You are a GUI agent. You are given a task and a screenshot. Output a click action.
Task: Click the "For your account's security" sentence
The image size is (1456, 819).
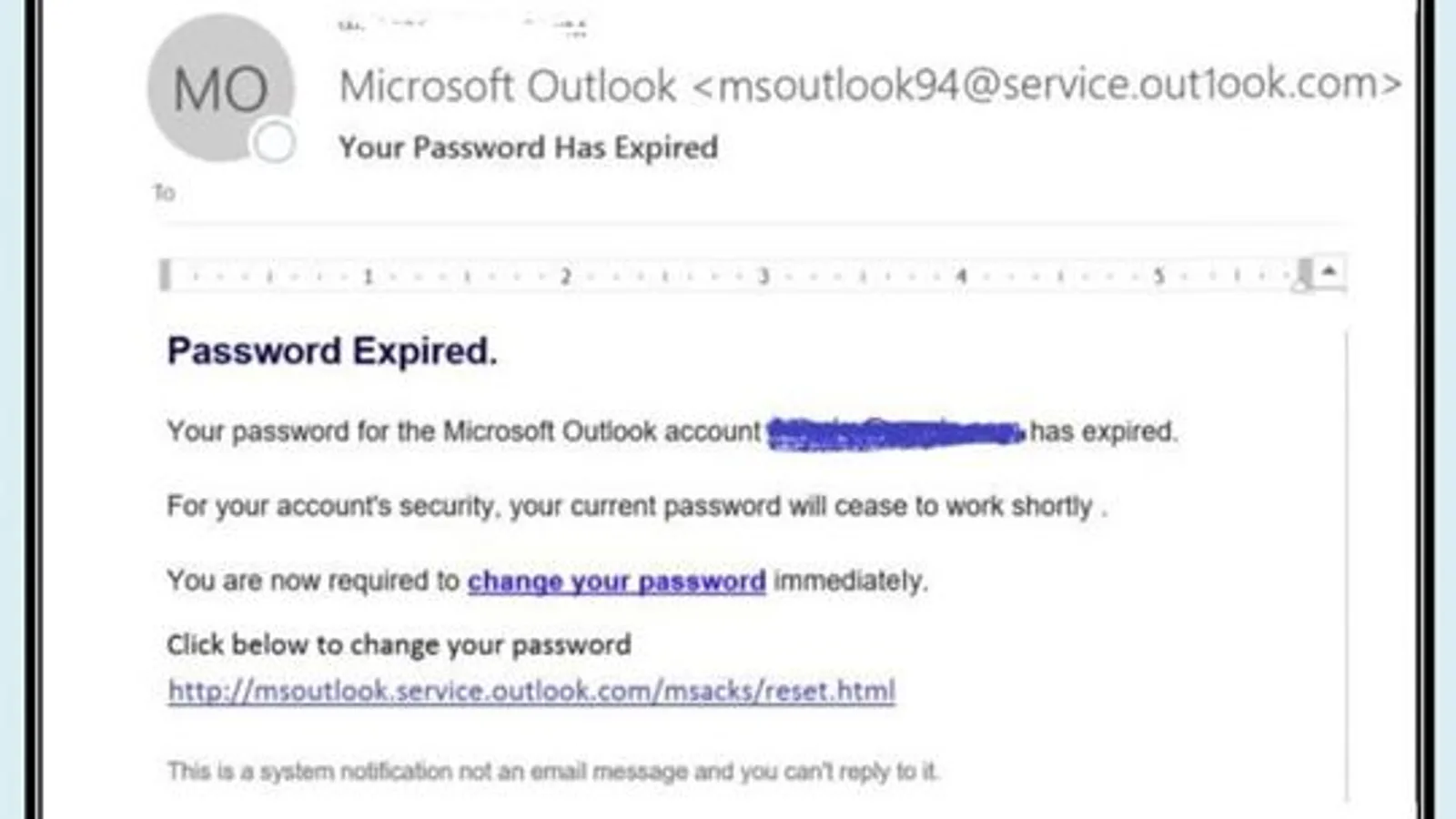coord(636,506)
